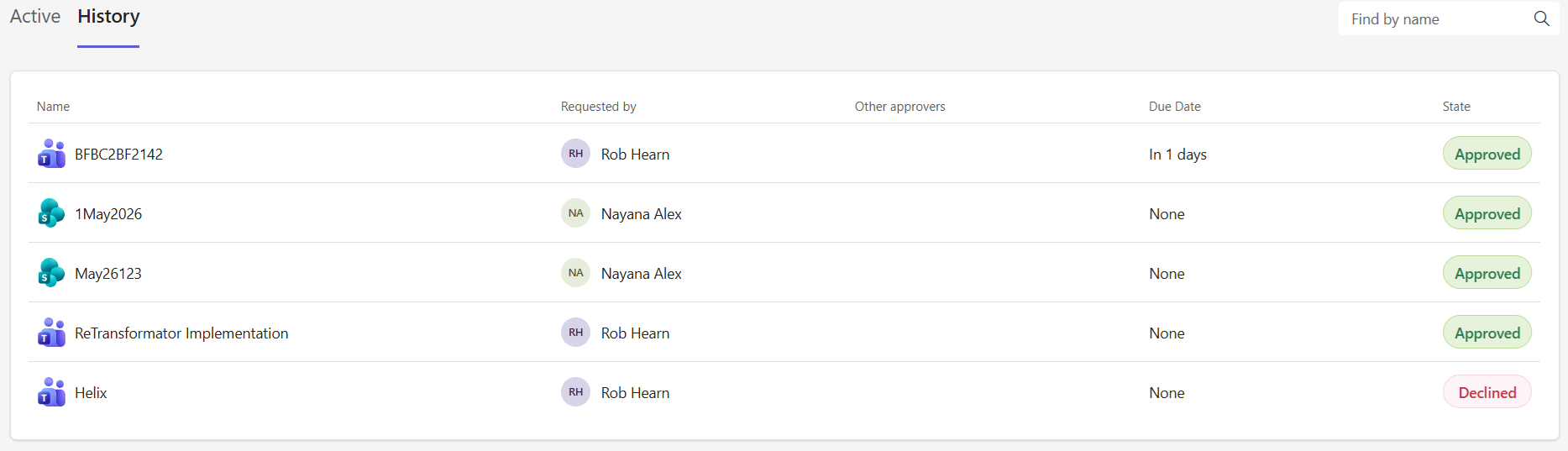Switch to the Active tab
Viewport: 1568px width, 451px height.
click(x=35, y=17)
